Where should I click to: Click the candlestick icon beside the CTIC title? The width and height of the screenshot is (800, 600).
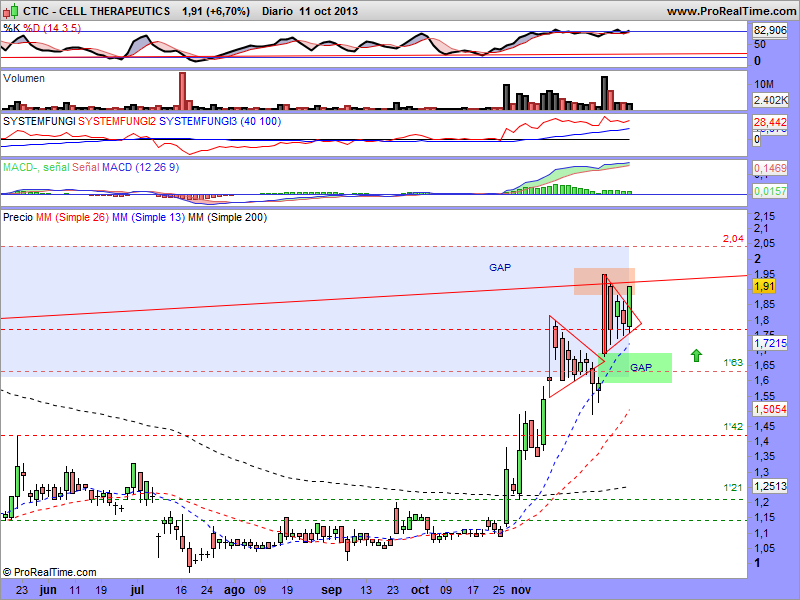coord(11,11)
